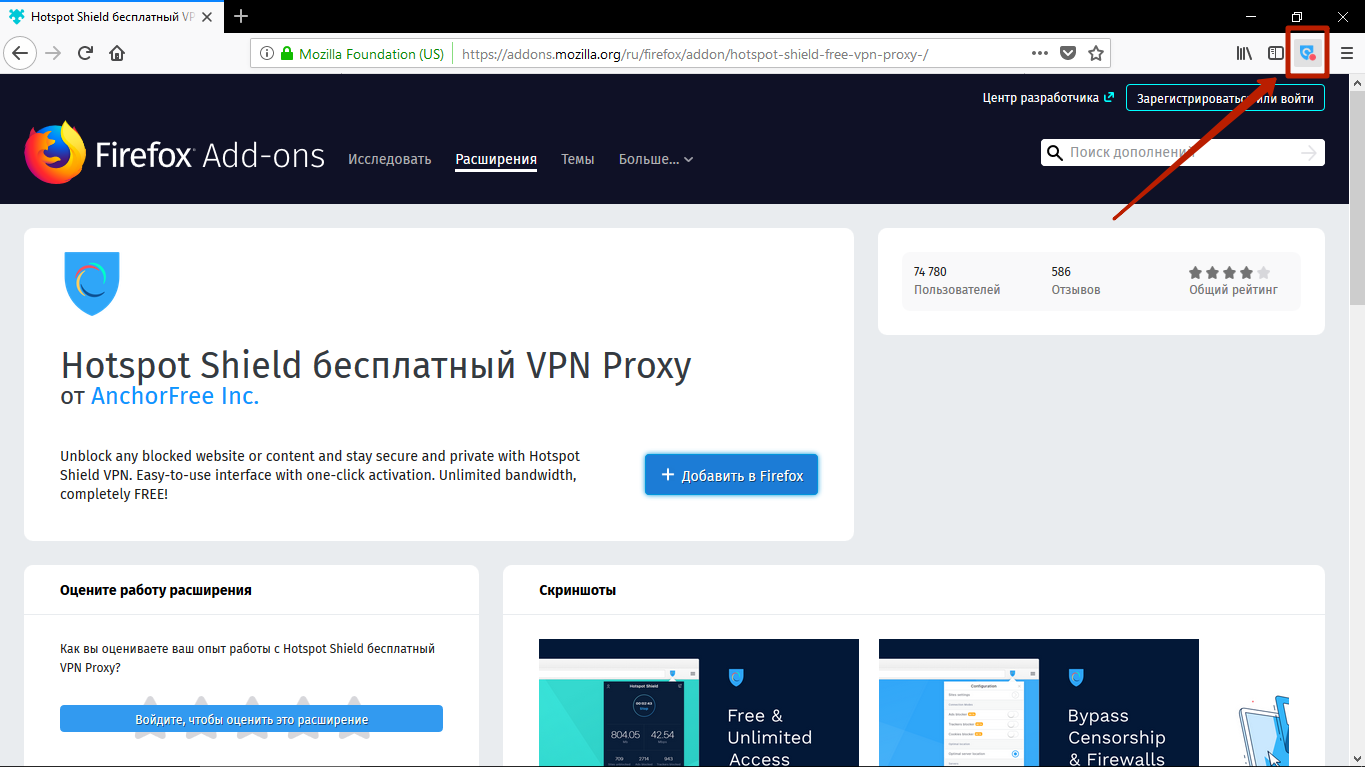Open Центр разработчика link

1048,98
